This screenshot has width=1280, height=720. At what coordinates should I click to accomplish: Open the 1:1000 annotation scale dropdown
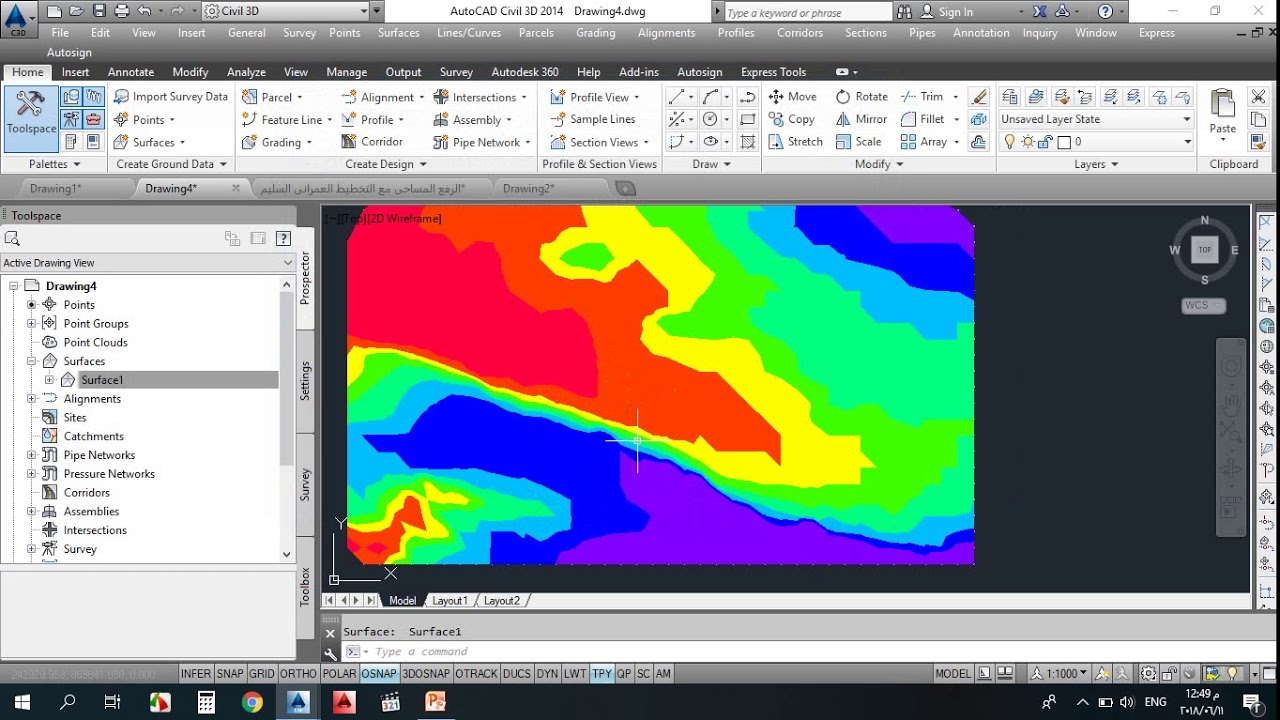[x=1059, y=674]
